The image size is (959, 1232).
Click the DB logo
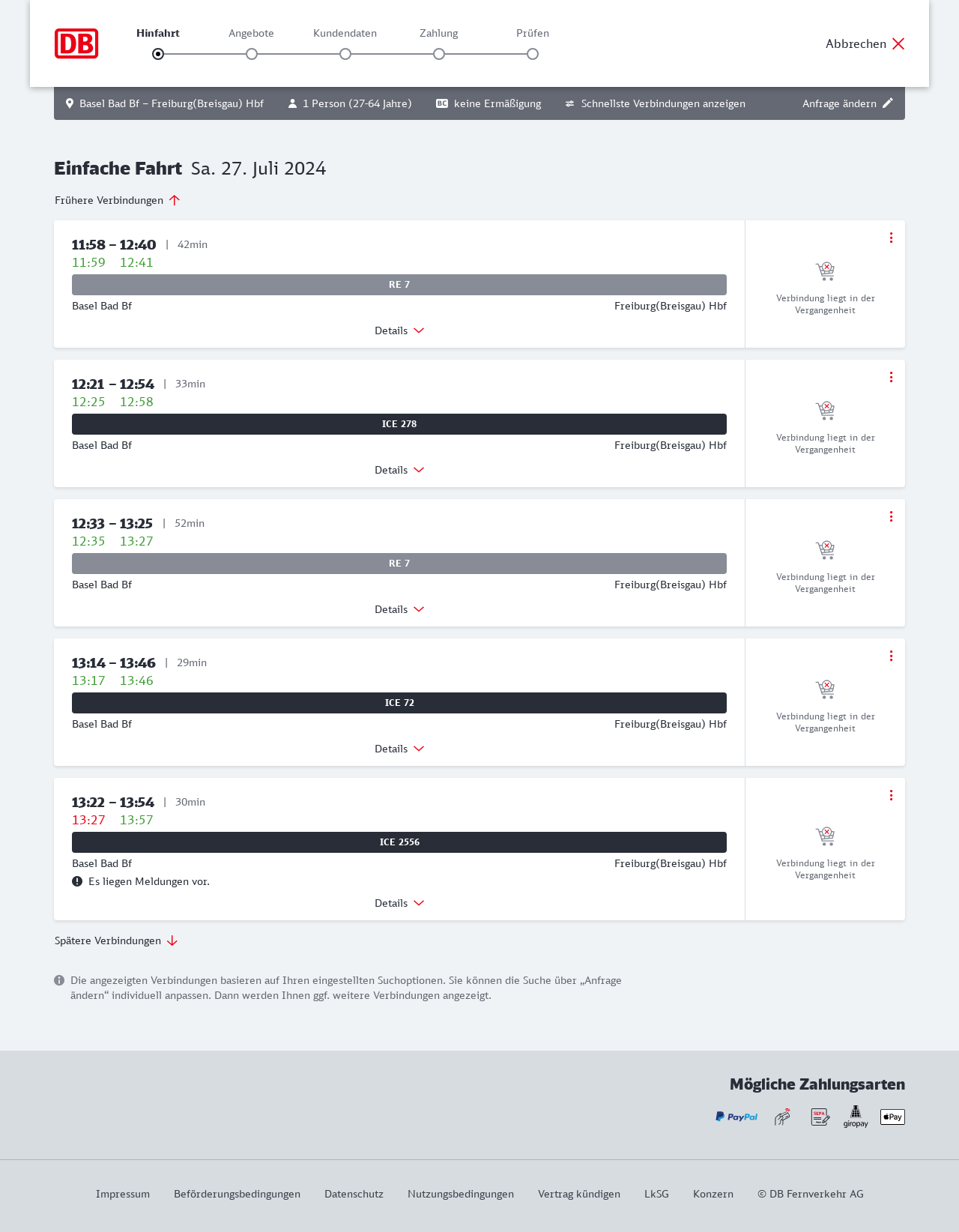(76, 43)
